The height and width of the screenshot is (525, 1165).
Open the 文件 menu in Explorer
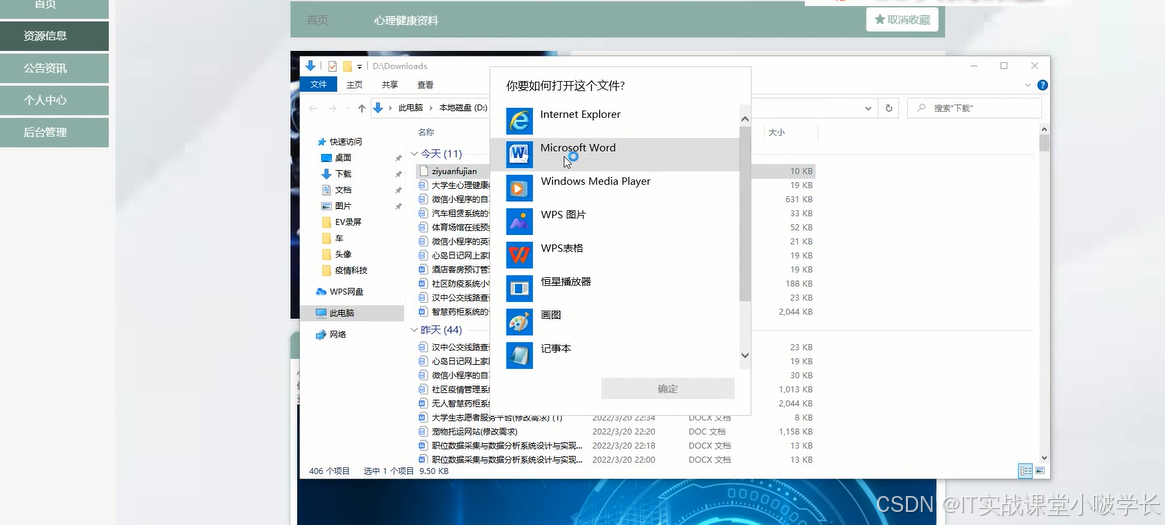click(x=319, y=85)
